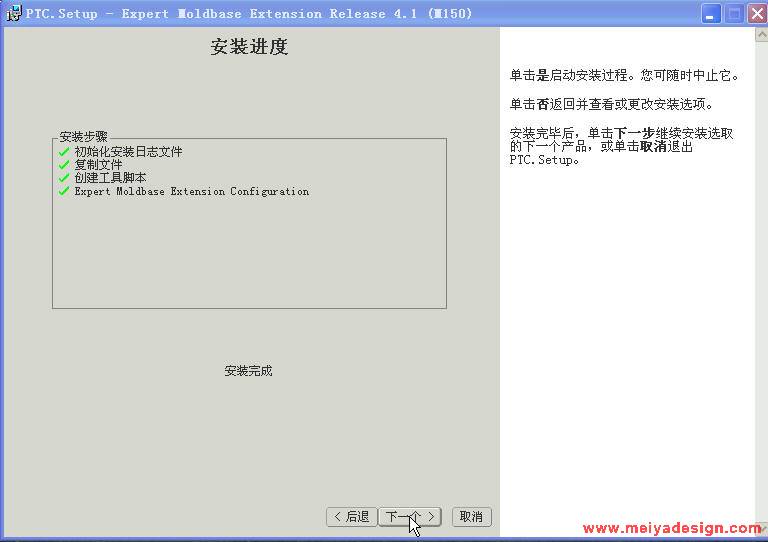Click the 取消 (Cancel) button
Viewport: 768px width, 542px height.
[471, 517]
